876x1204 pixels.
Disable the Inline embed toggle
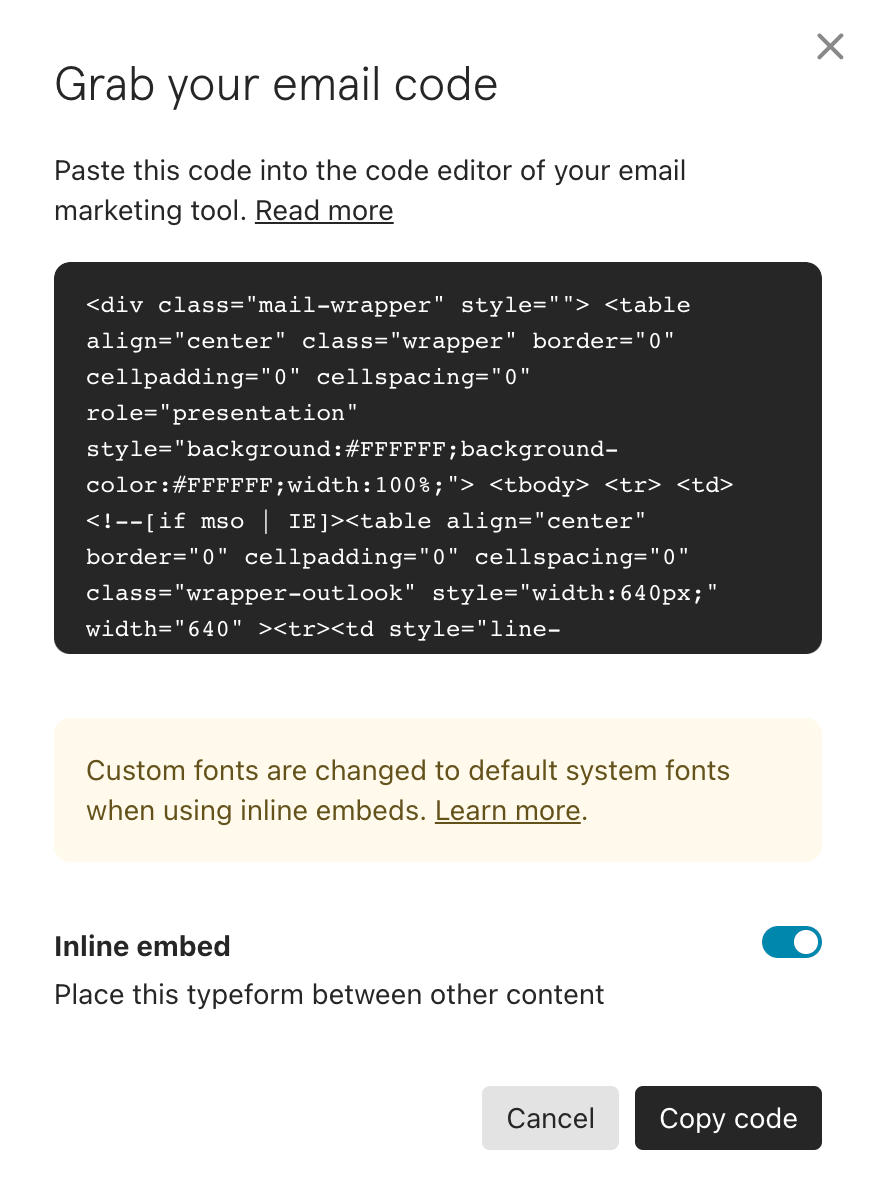[792, 942]
